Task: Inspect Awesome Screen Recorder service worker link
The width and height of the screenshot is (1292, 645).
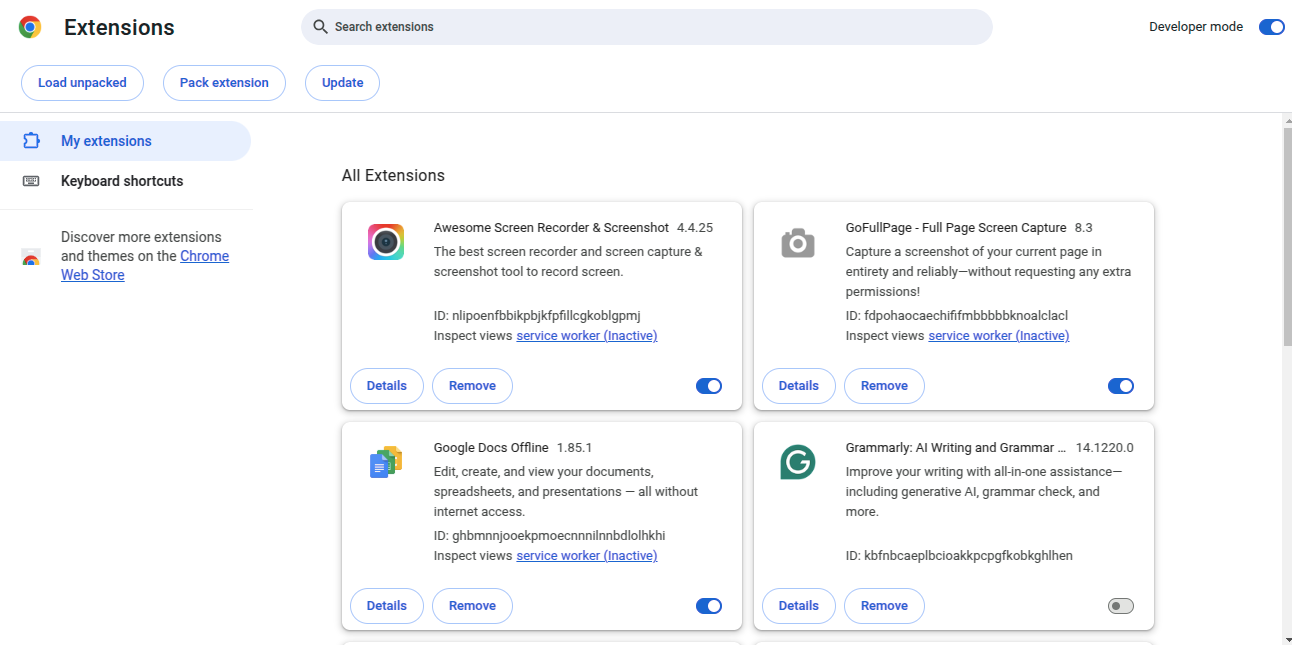Action: [587, 336]
